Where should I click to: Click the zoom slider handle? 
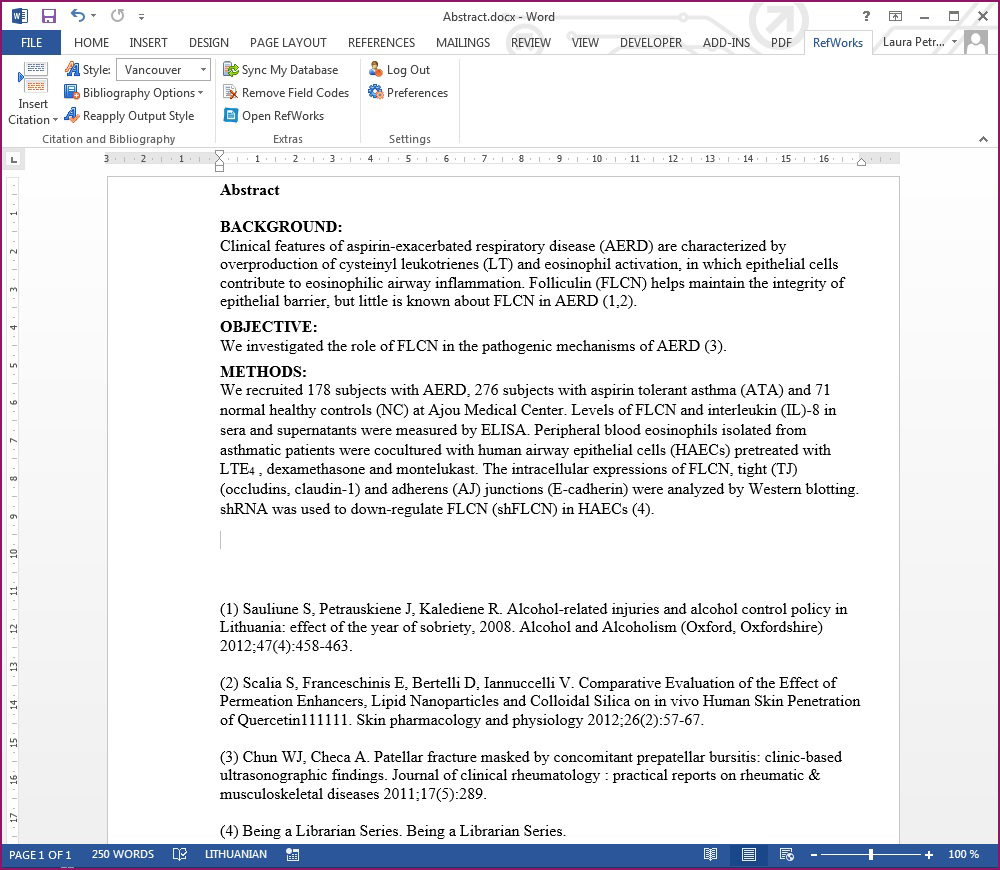[x=871, y=855]
